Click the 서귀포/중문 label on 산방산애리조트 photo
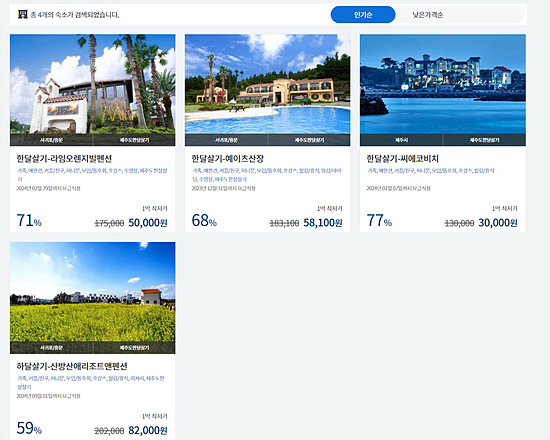 [51, 348]
